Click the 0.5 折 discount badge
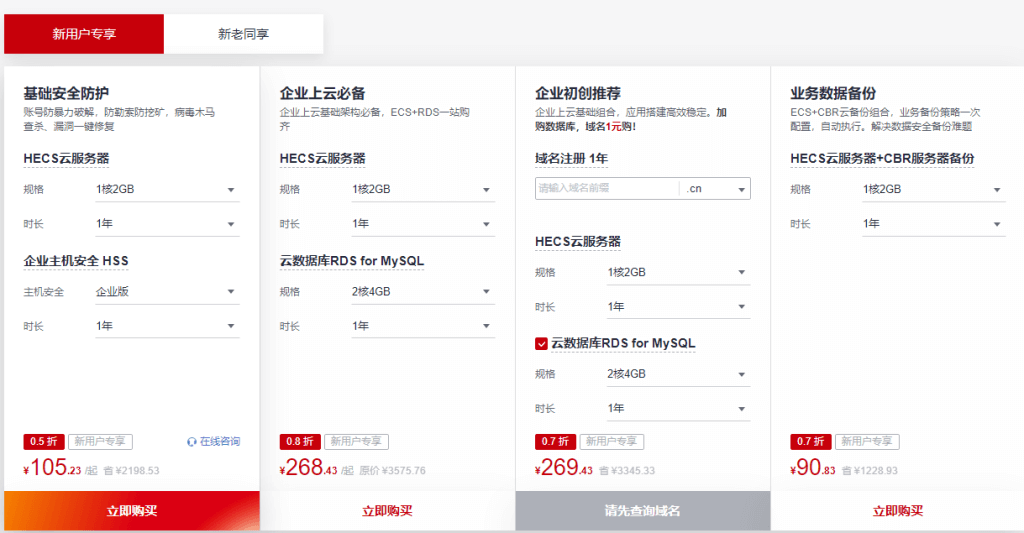 pyautogui.click(x=44, y=442)
